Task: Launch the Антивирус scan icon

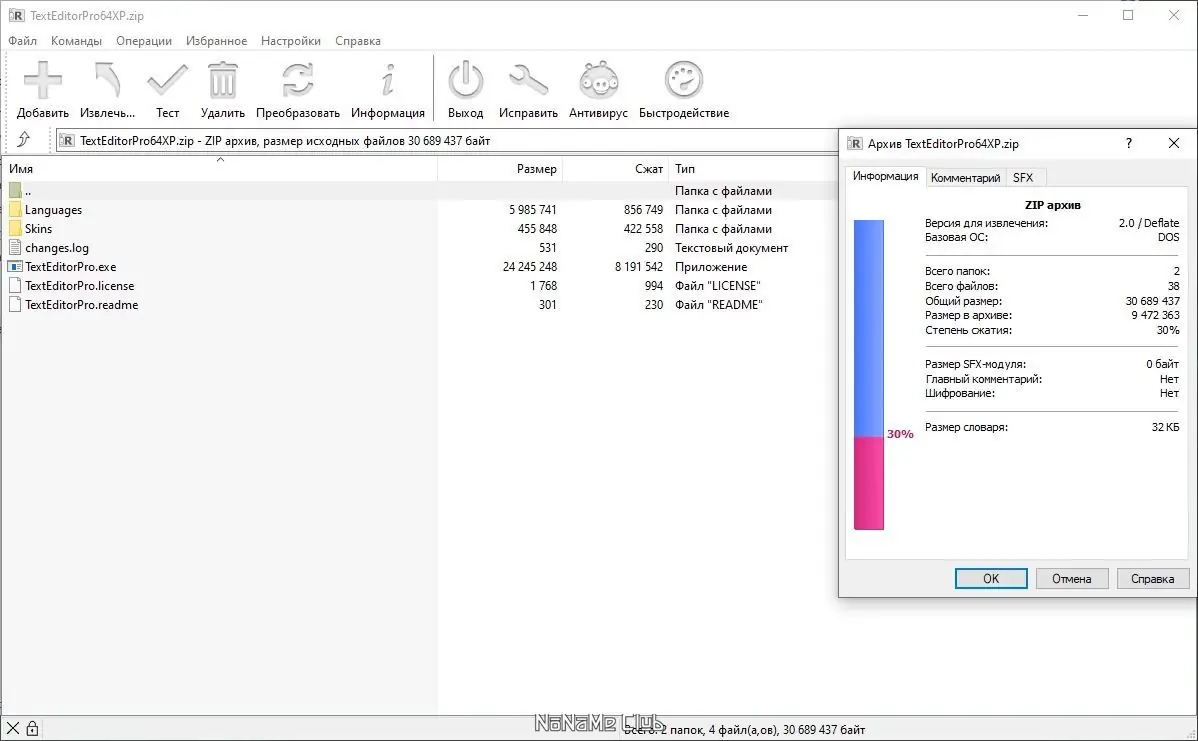Action: tap(598, 80)
